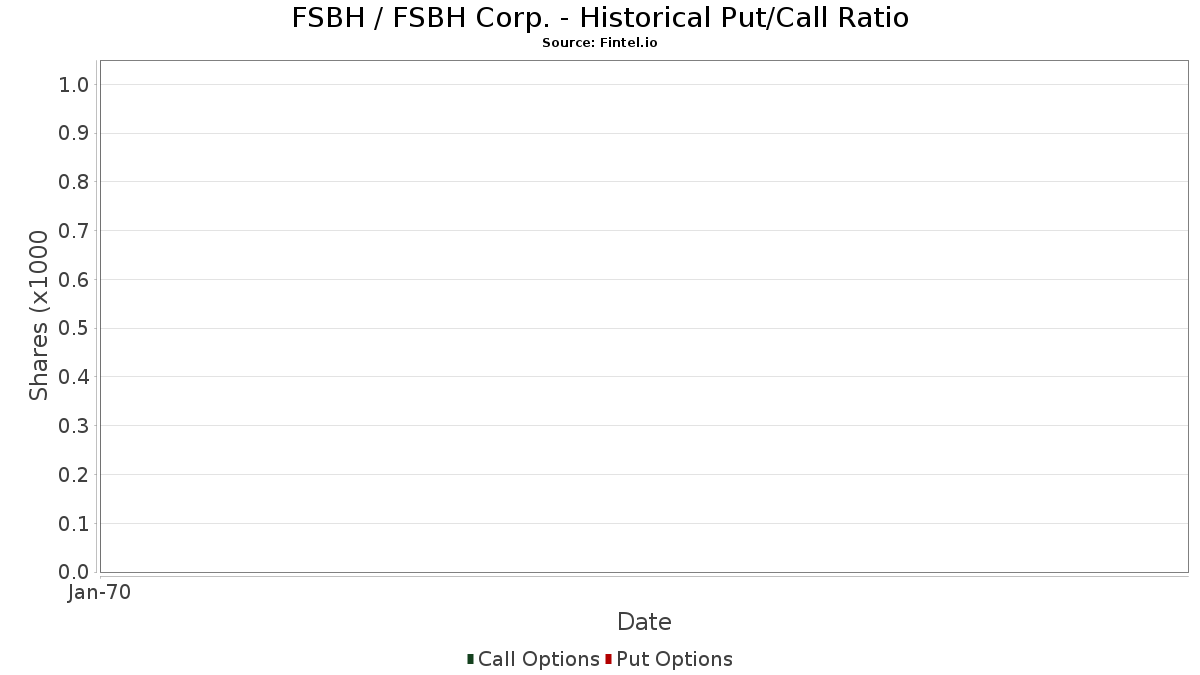Click the green Call Options legend swatch
The image size is (1200, 675).
pyautogui.click(x=470, y=659)
